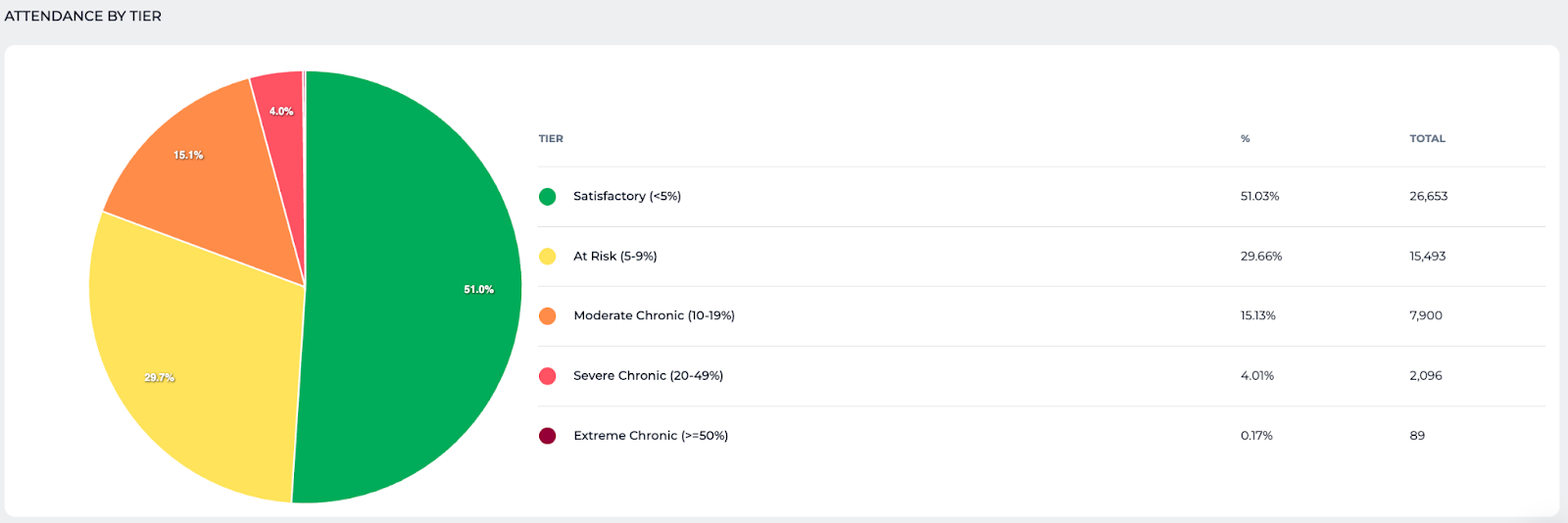Click the Attendance By Tier heading

click(83, 16)
